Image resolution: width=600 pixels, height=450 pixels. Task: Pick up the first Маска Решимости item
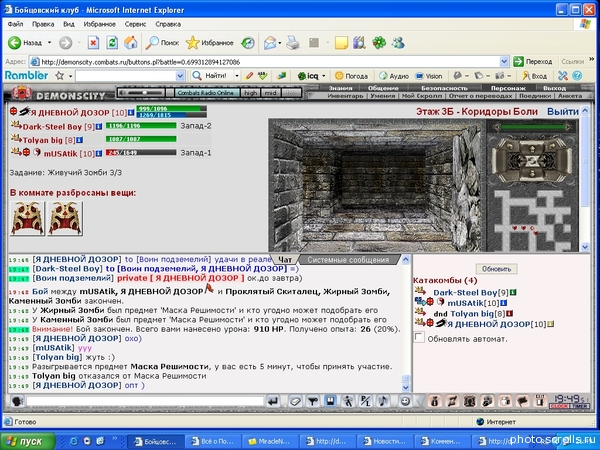coord(27,218)
